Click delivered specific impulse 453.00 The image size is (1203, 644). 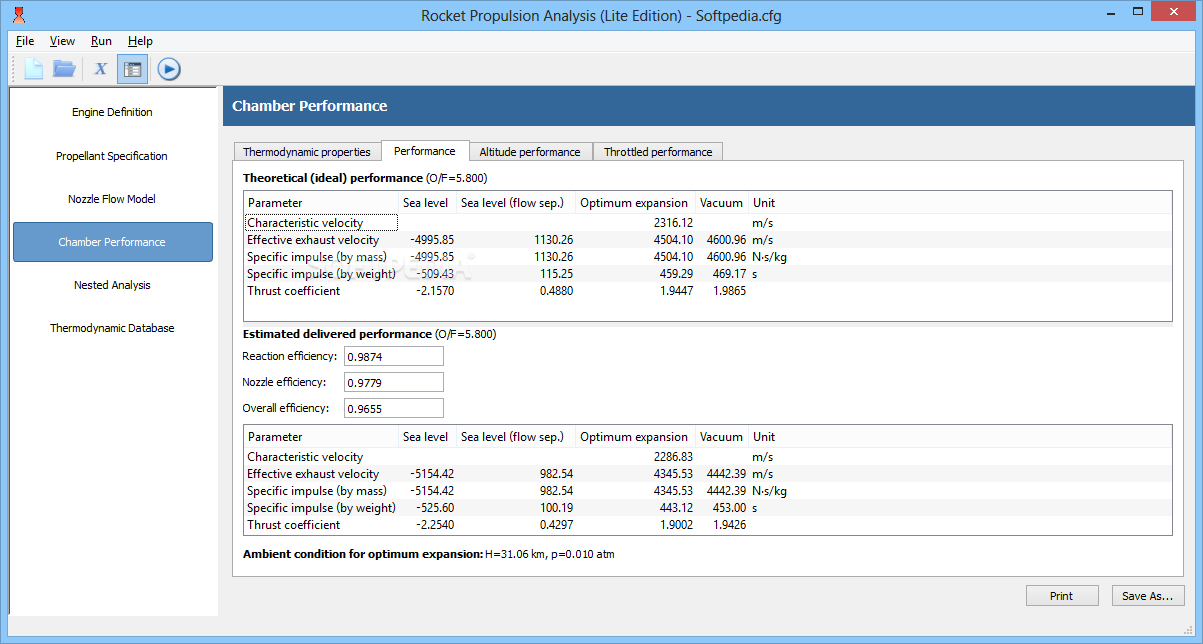tap(728, 508)
